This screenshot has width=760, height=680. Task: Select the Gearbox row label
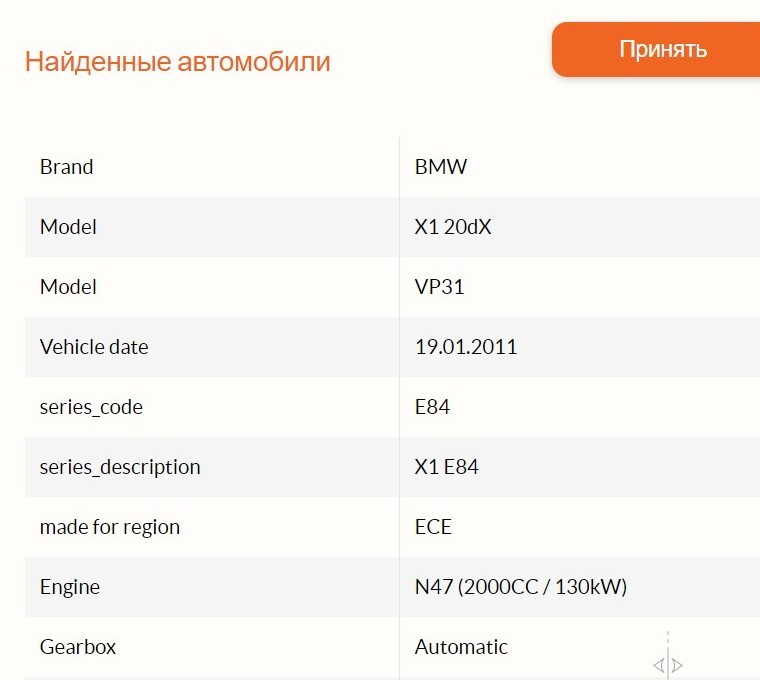point(78,647)
